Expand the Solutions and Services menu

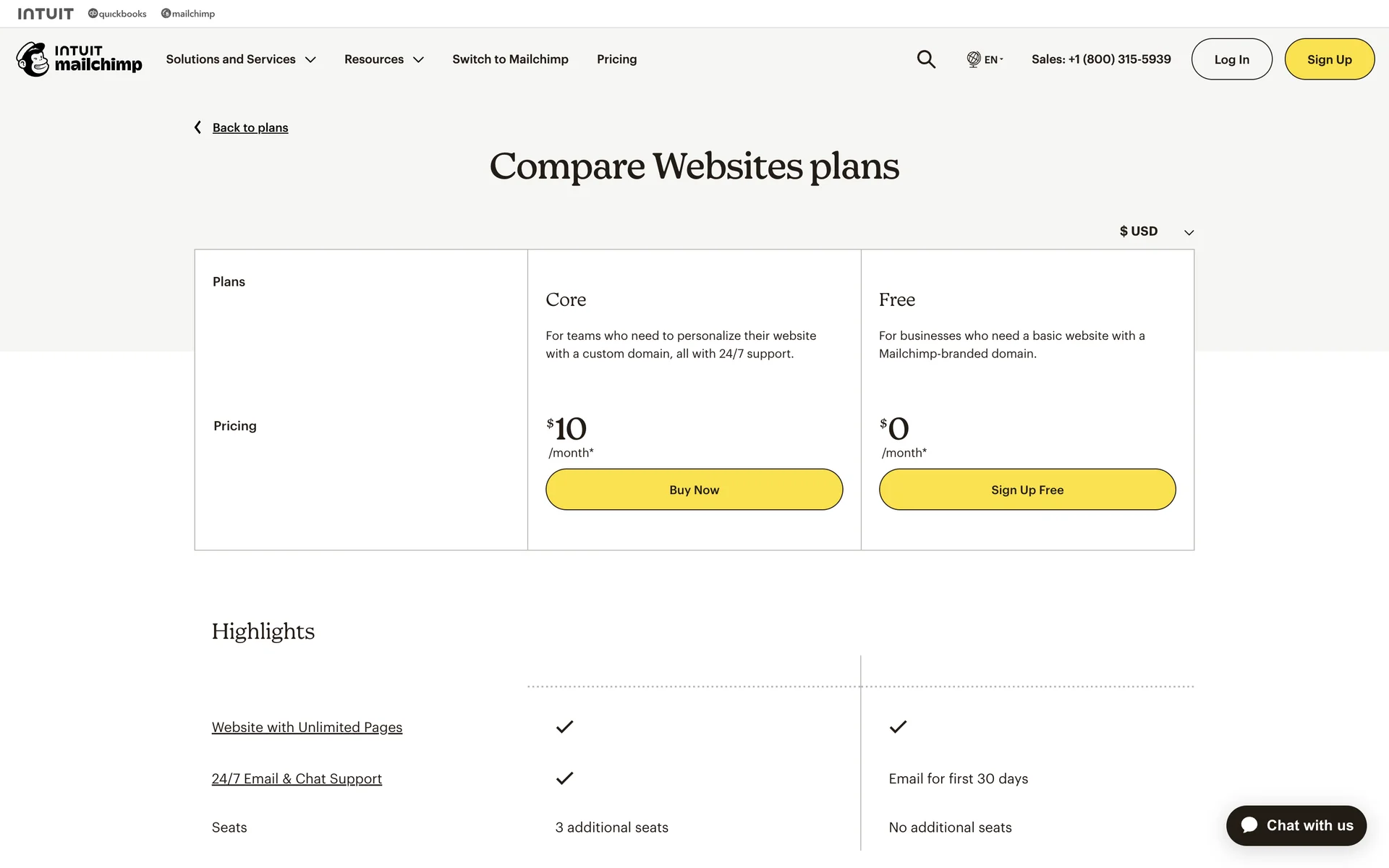[241, 59]
